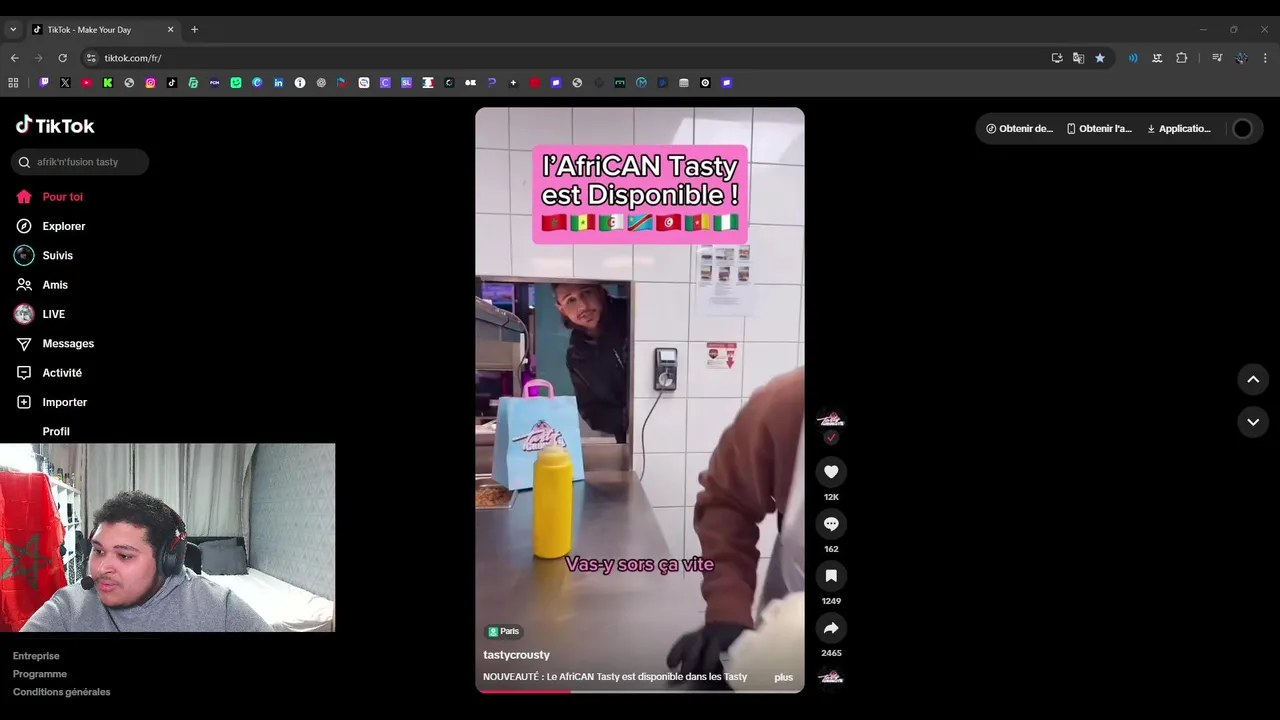Image resolution: width=1280 pixels, height=720 pixels.
Task: Open the tastycrousty username link
Action: [x=516, y=655]
